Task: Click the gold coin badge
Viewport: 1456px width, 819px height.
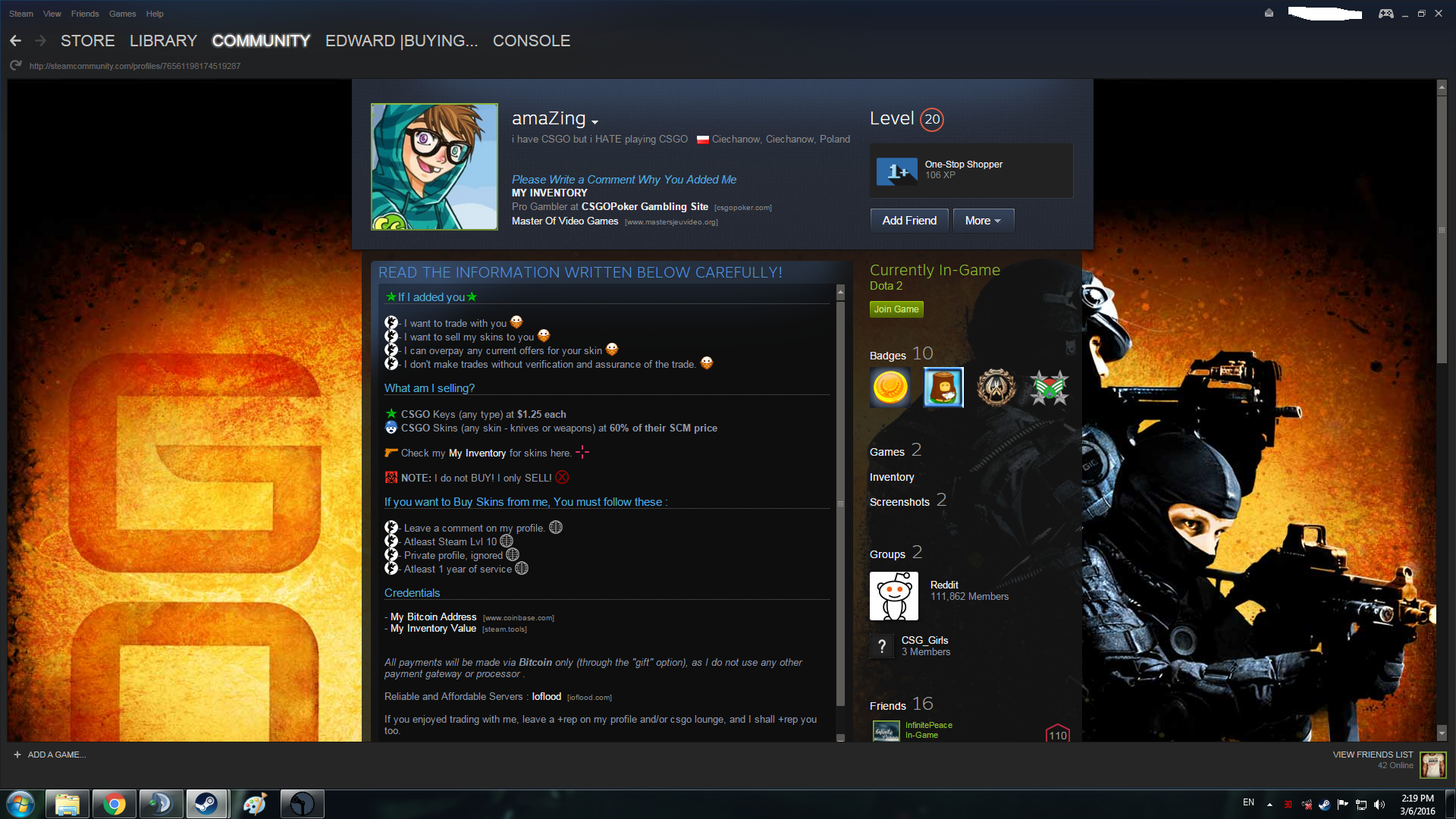Action: (x=890, y=388)
